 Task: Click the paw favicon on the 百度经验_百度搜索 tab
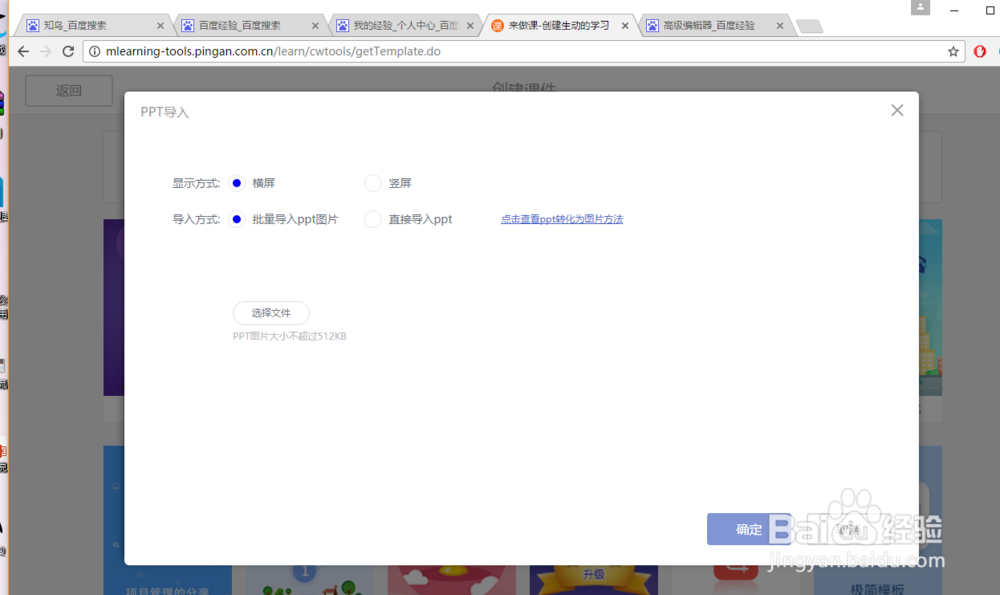[188, 26]
